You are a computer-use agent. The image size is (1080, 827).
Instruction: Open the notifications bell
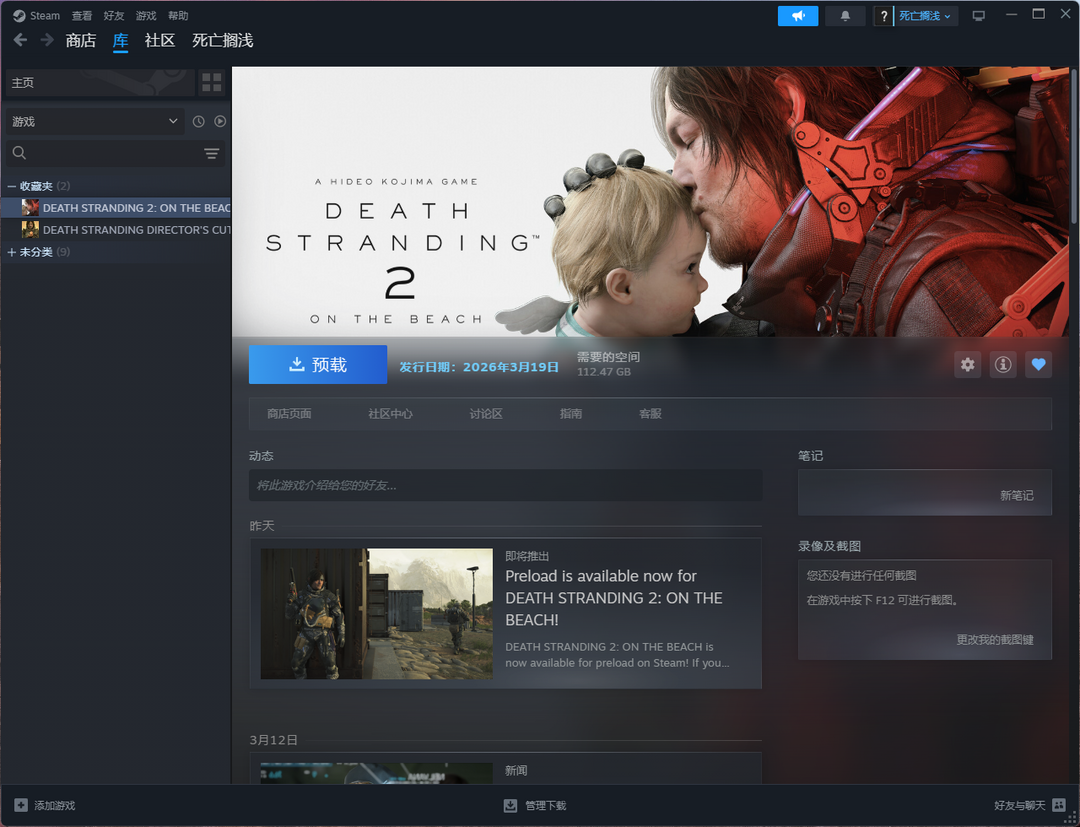pos(845,16)
